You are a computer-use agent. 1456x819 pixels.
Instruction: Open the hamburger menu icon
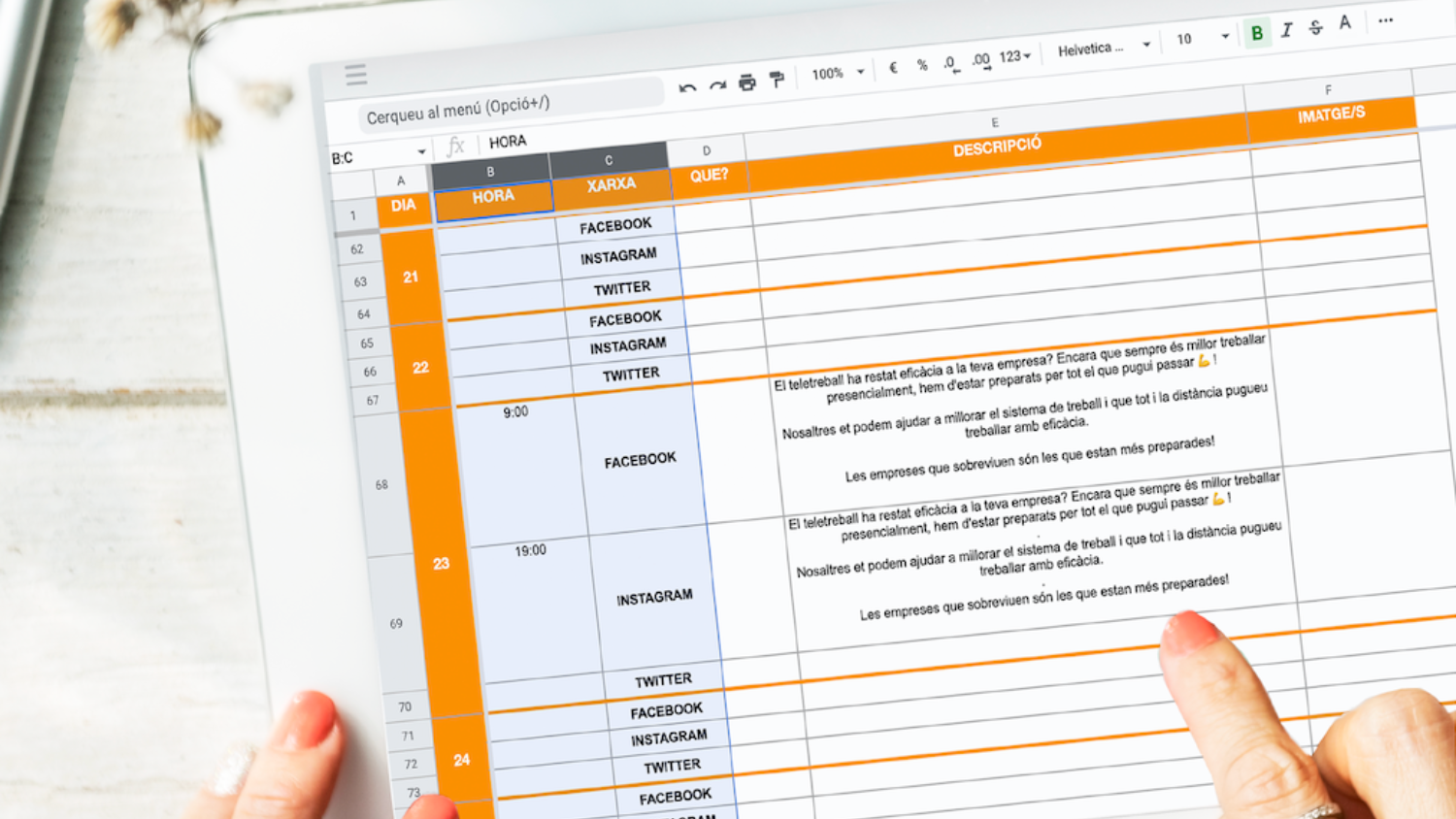356,75
